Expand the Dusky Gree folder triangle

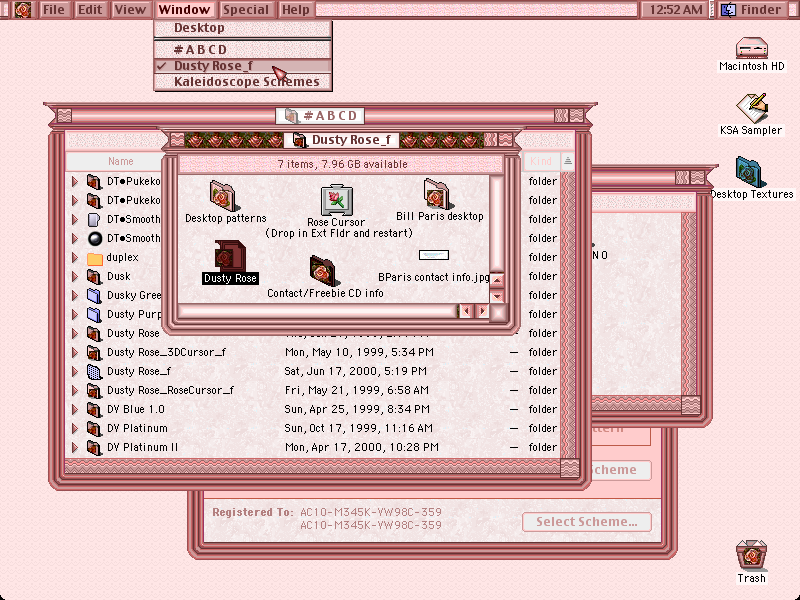75,295
